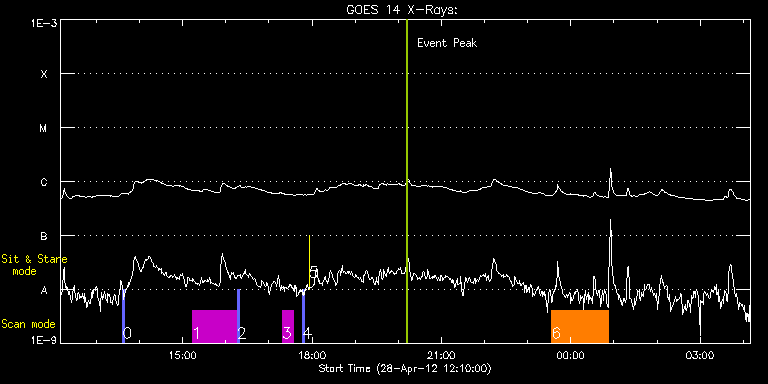Screen dimensions: 768x384
Task: Click the 'GOES 14 X-Rays:' title
Action: tap(402, 10)
